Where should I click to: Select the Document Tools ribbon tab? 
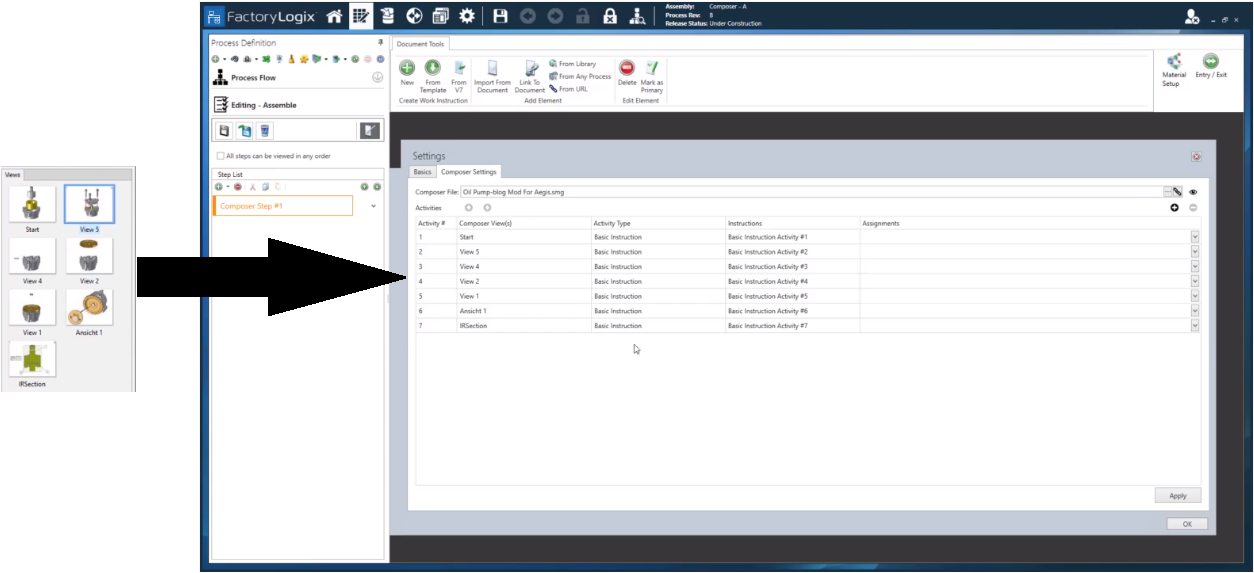420,44
